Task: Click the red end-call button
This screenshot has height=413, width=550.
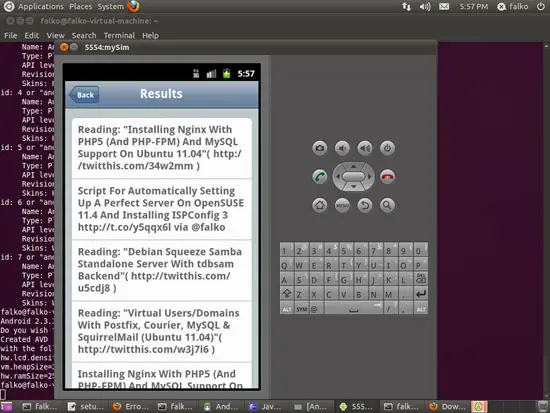Action: pos(387,176)
